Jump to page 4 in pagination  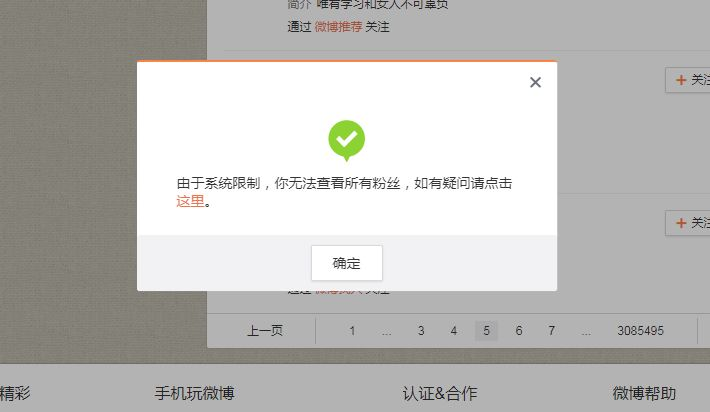(454, 331)
